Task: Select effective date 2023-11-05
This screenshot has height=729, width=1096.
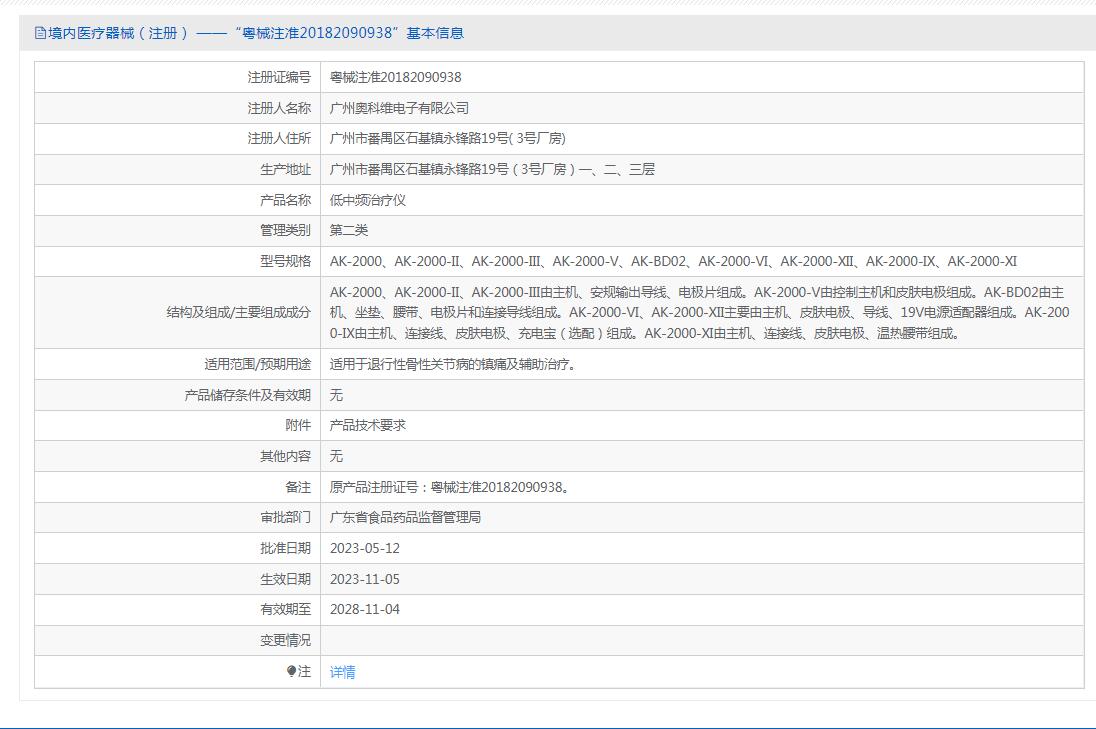Action: tap(364, 579)
